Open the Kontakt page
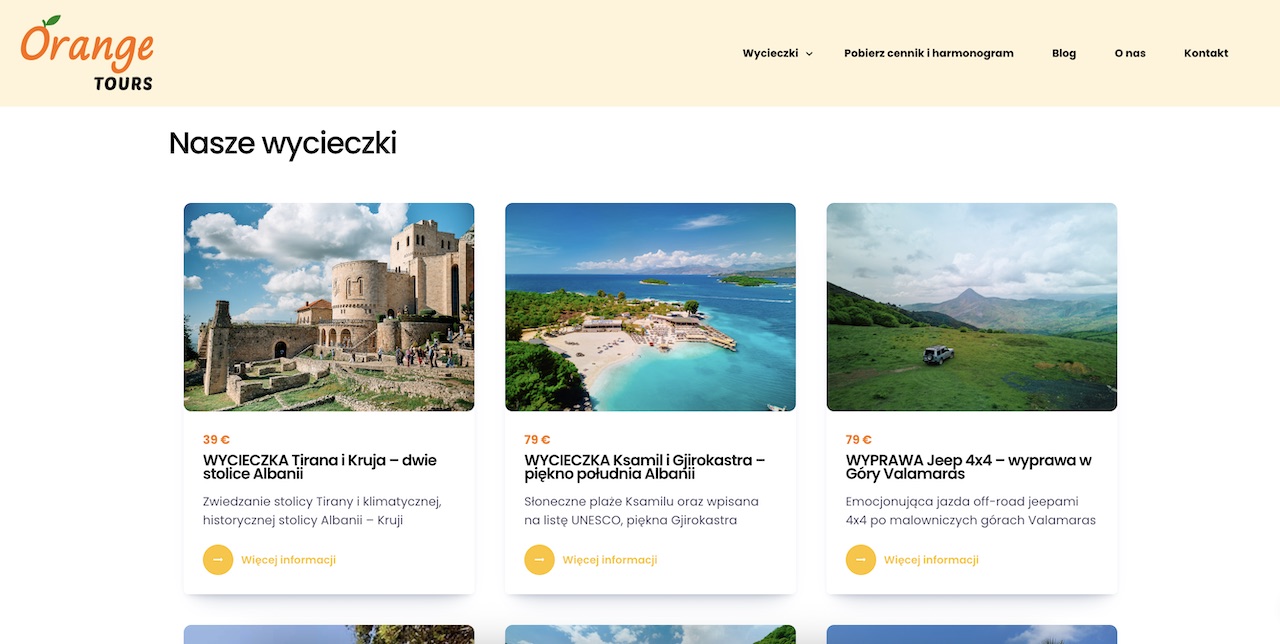This screenshot has height=644, width=1280. point(1206,53)
